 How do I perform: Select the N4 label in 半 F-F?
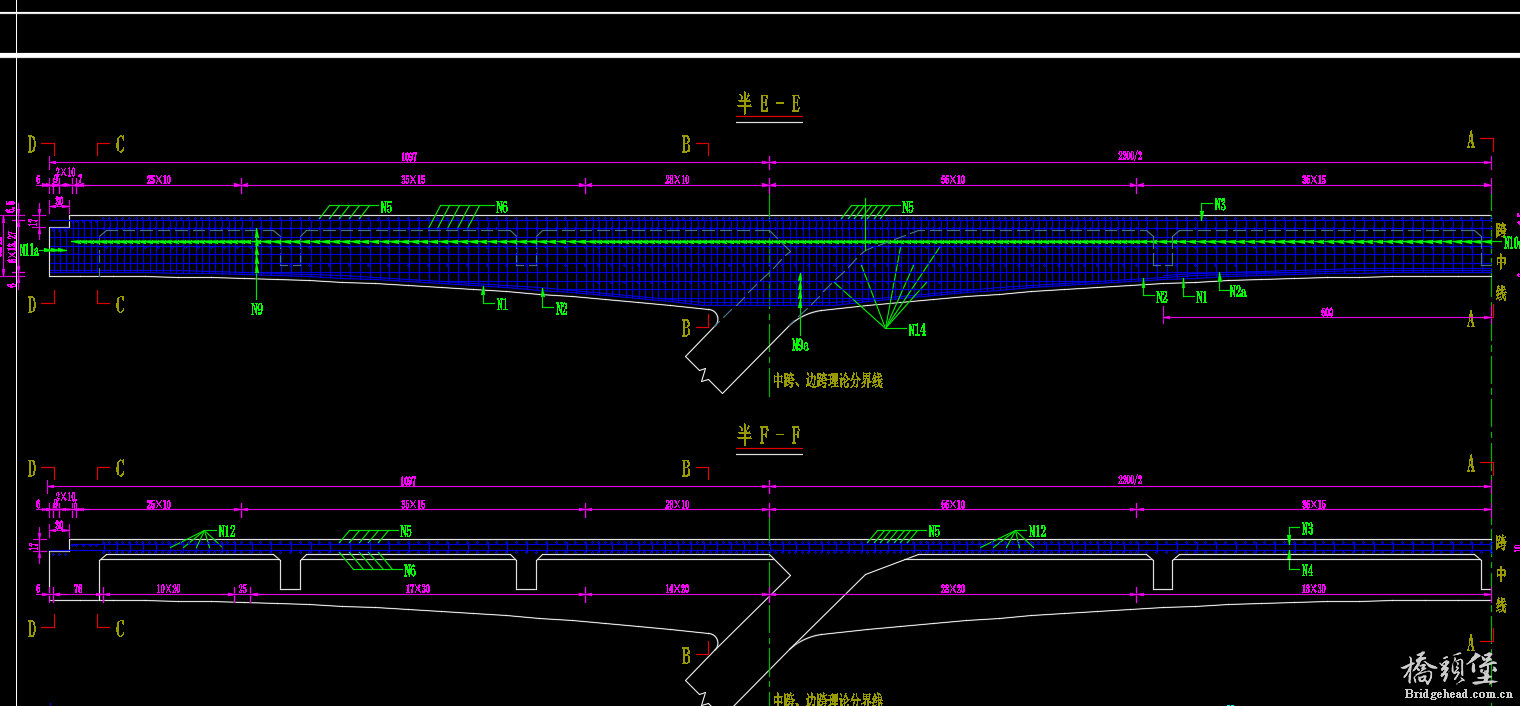point(1307,570)
